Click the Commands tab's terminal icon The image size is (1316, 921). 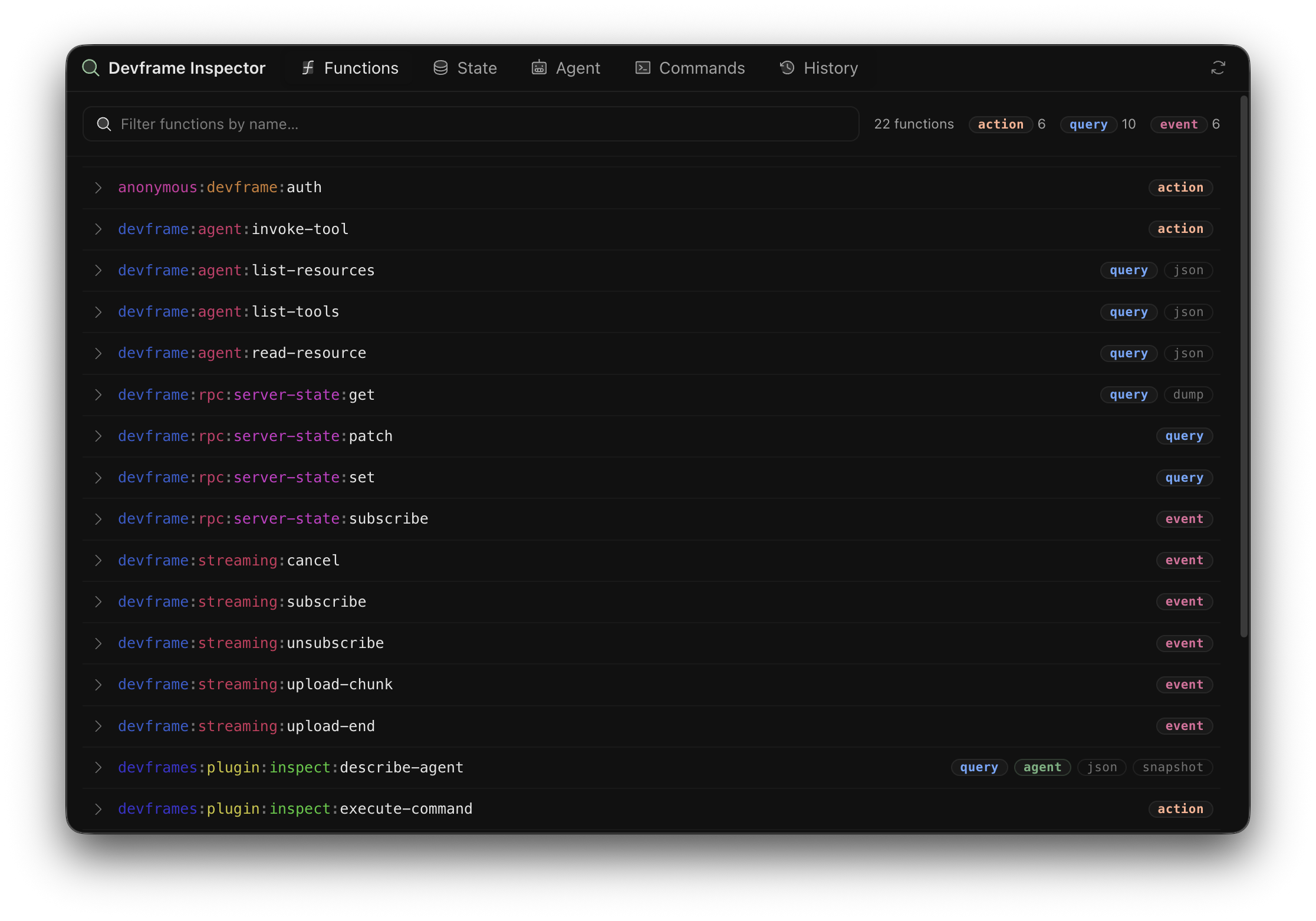coord(643,68)
